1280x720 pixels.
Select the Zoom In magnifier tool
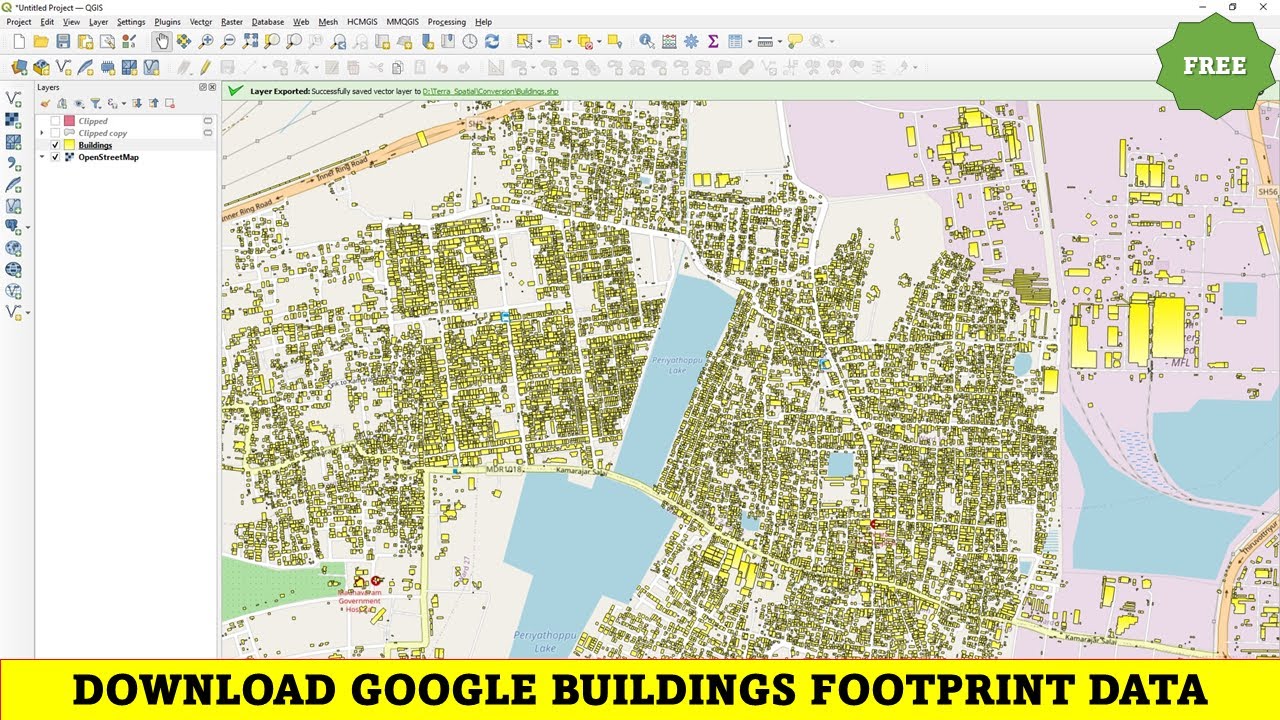[x=206, y=41]
